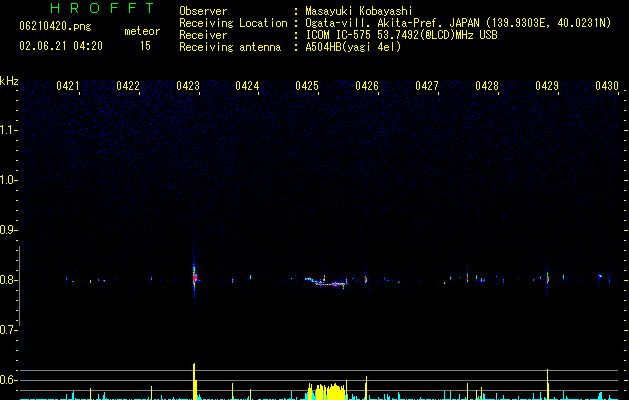Image resolution: width=629 pixels, height=400 pixels.
Task: Click the 0427 time marker
Action: (427, 86)
